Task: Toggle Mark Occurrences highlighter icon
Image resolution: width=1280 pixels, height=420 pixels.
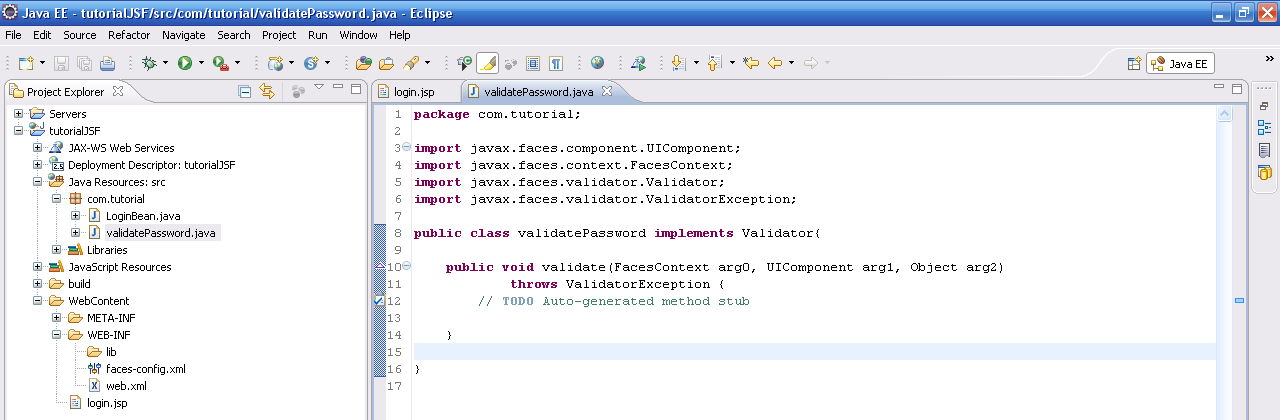Action: click(487, 63)
